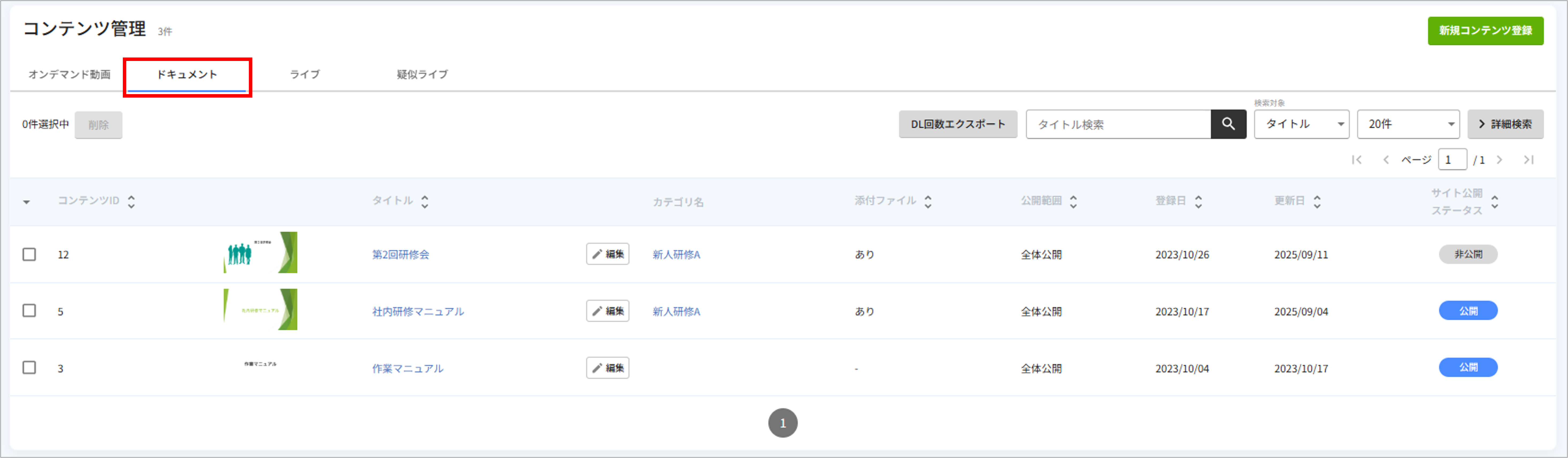Click the page number input box
Viewport: 1568px width, 458px height.
[x=1452, y=159]
